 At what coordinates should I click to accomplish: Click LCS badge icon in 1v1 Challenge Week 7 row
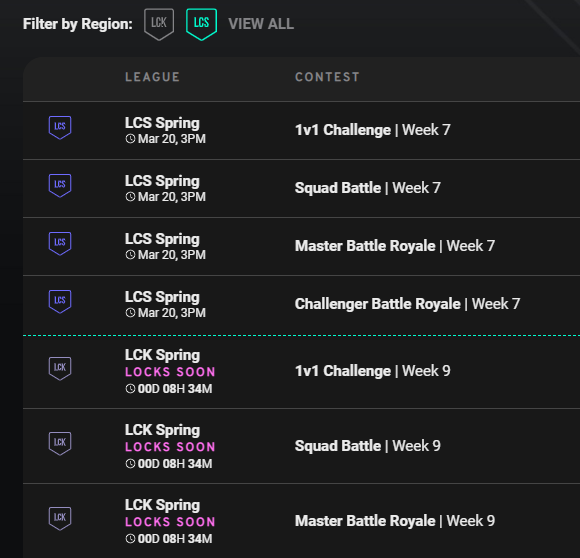(x=60, y=128)
